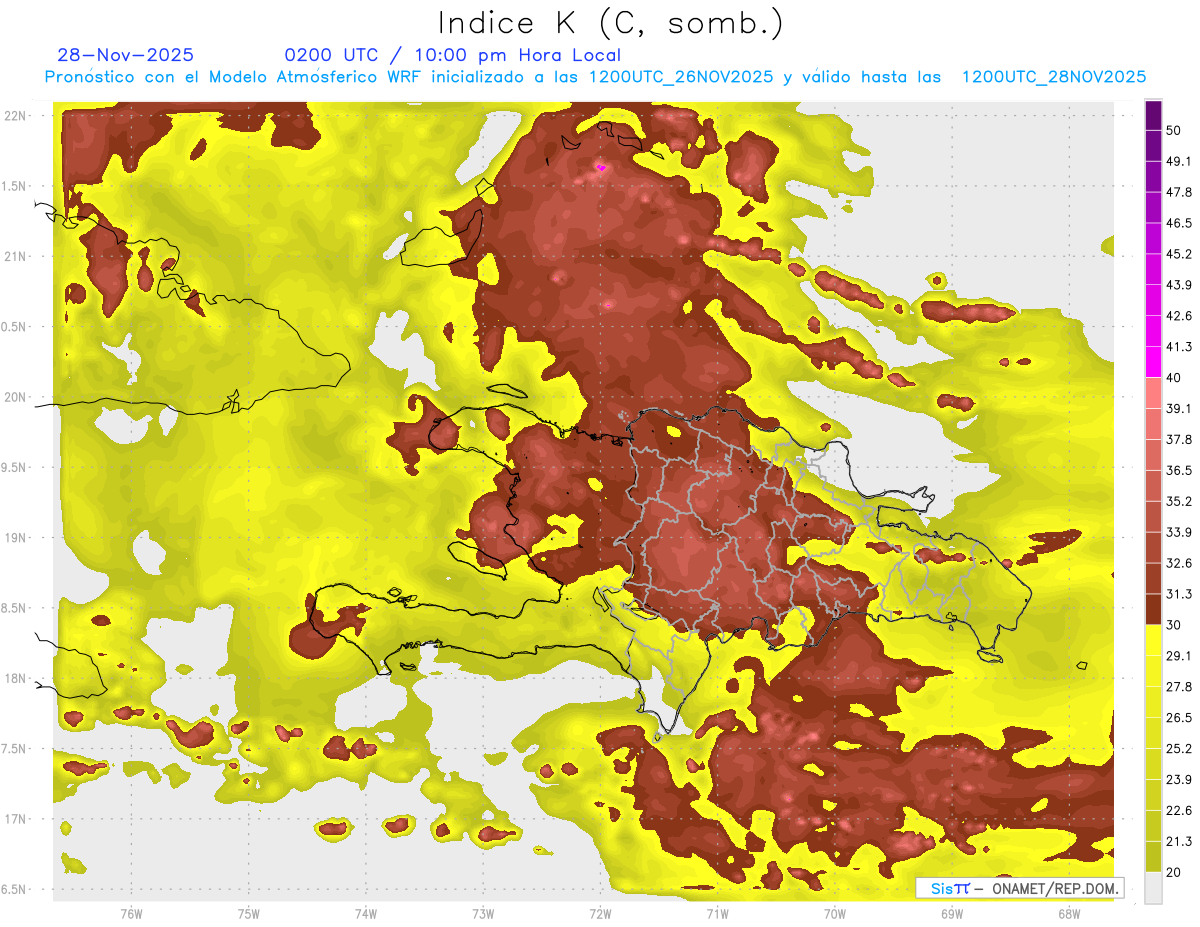Click the legend value "21.3"
This screenshot has height=927, width=1200.
click(x=1179, y=841)
